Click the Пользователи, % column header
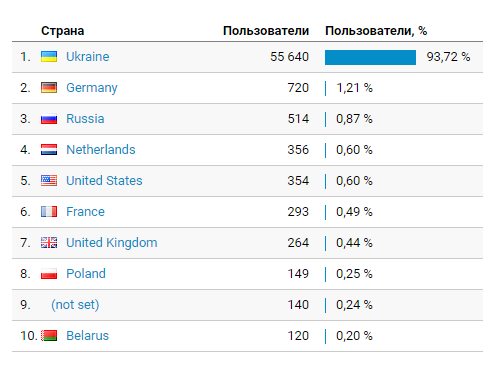Screen dimensions: 491x369 [x=376, y=31]
